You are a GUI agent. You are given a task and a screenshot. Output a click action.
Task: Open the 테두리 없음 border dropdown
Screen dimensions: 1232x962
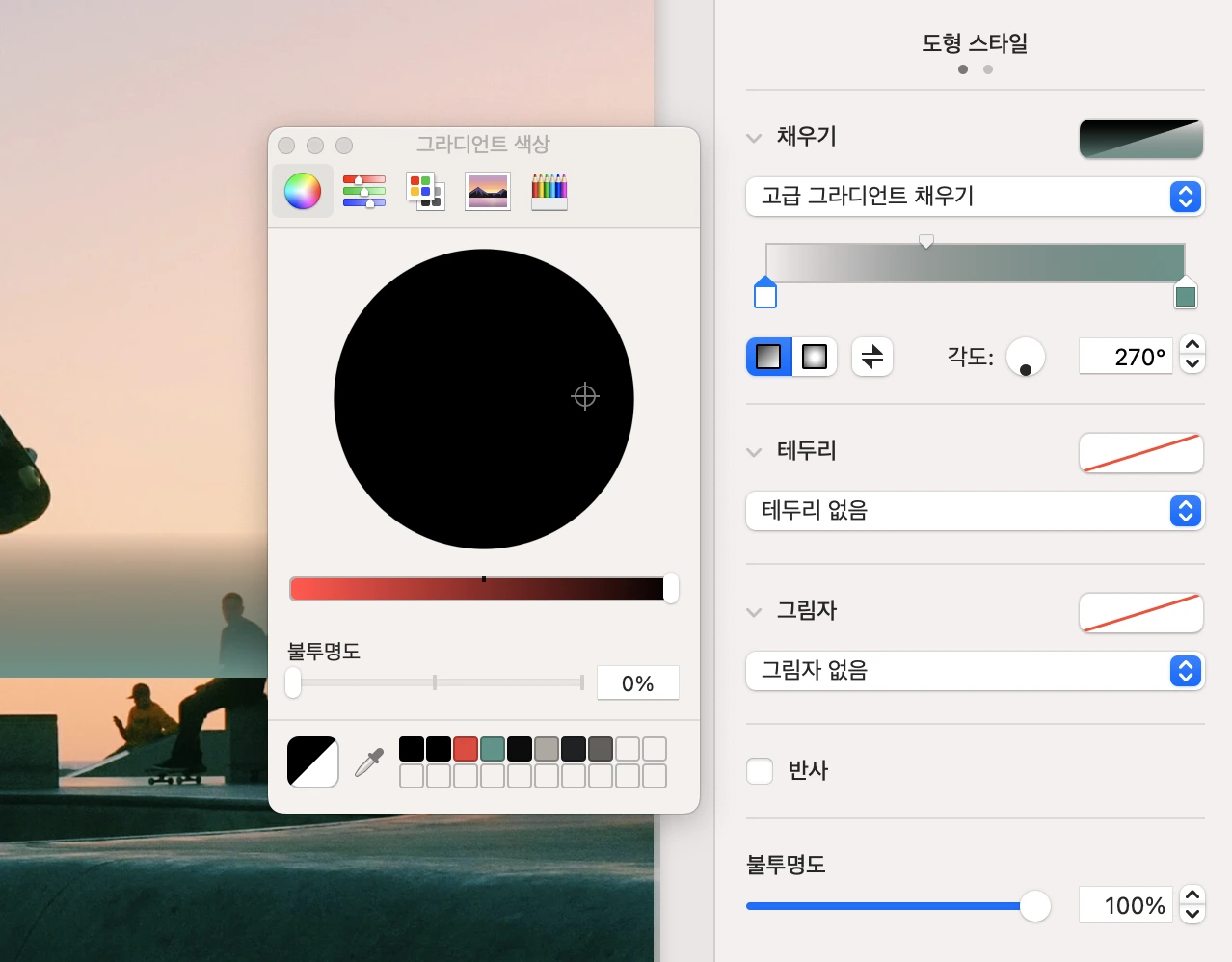(x=976, y=511)
